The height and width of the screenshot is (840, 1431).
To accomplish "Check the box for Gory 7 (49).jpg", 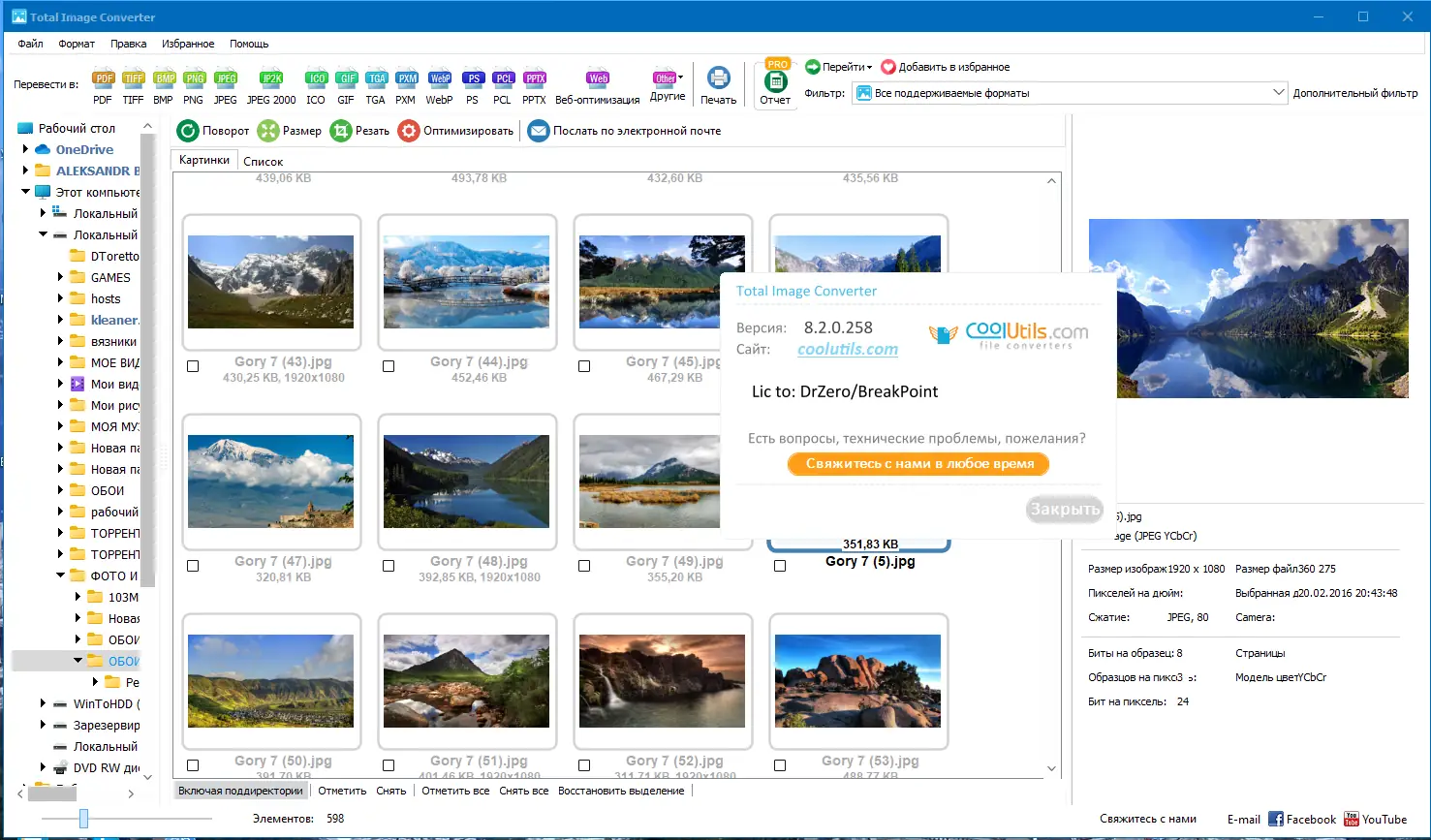I will (x=584, y=566).
